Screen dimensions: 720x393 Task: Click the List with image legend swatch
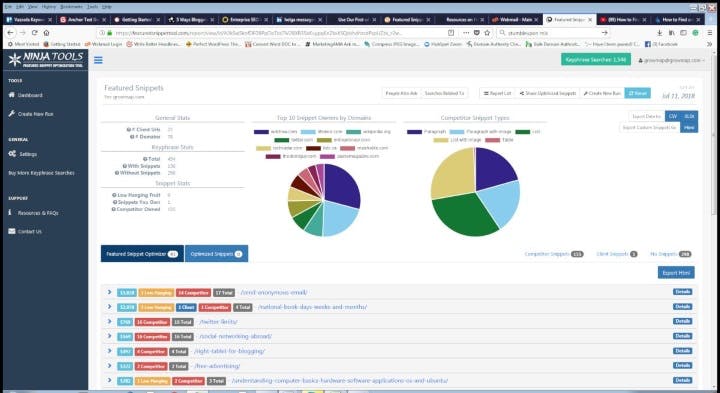pyautogui.click(x=441, y=140)
